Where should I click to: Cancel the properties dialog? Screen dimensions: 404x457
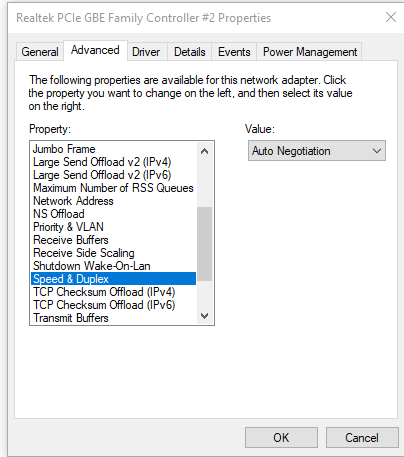(x=362, y=438)
